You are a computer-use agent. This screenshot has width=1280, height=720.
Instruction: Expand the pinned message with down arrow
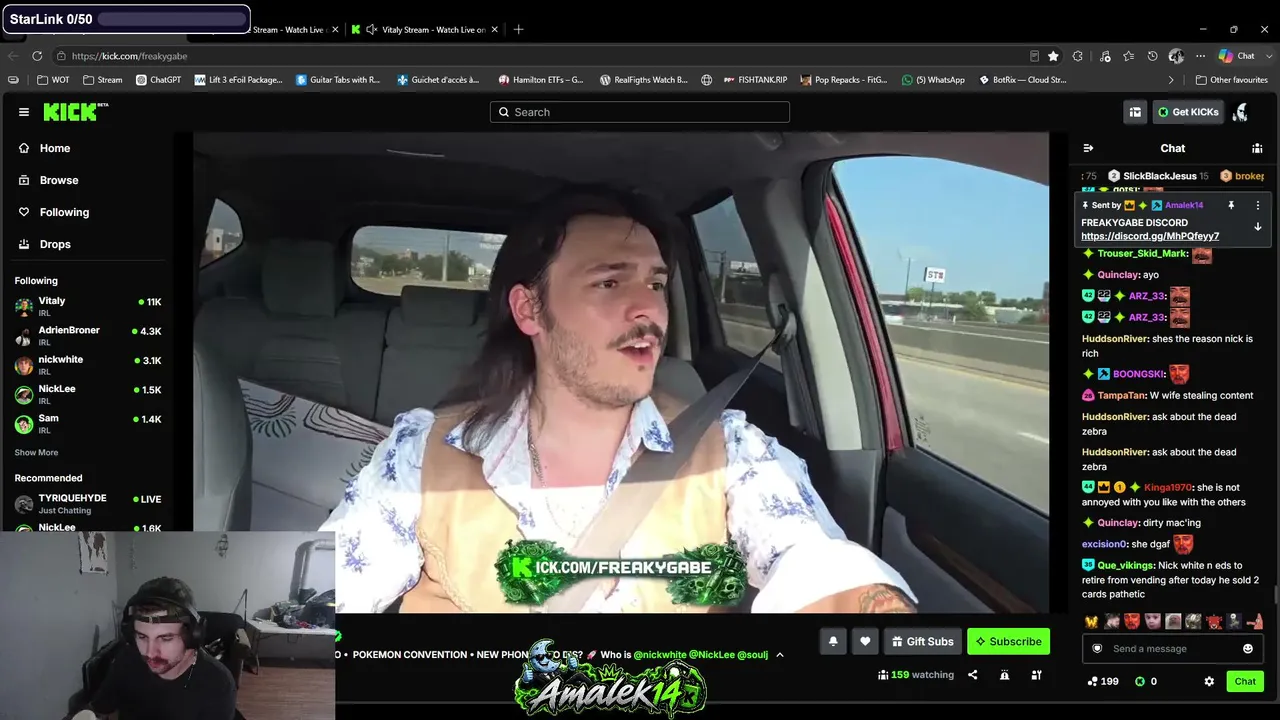point(1258,227)
